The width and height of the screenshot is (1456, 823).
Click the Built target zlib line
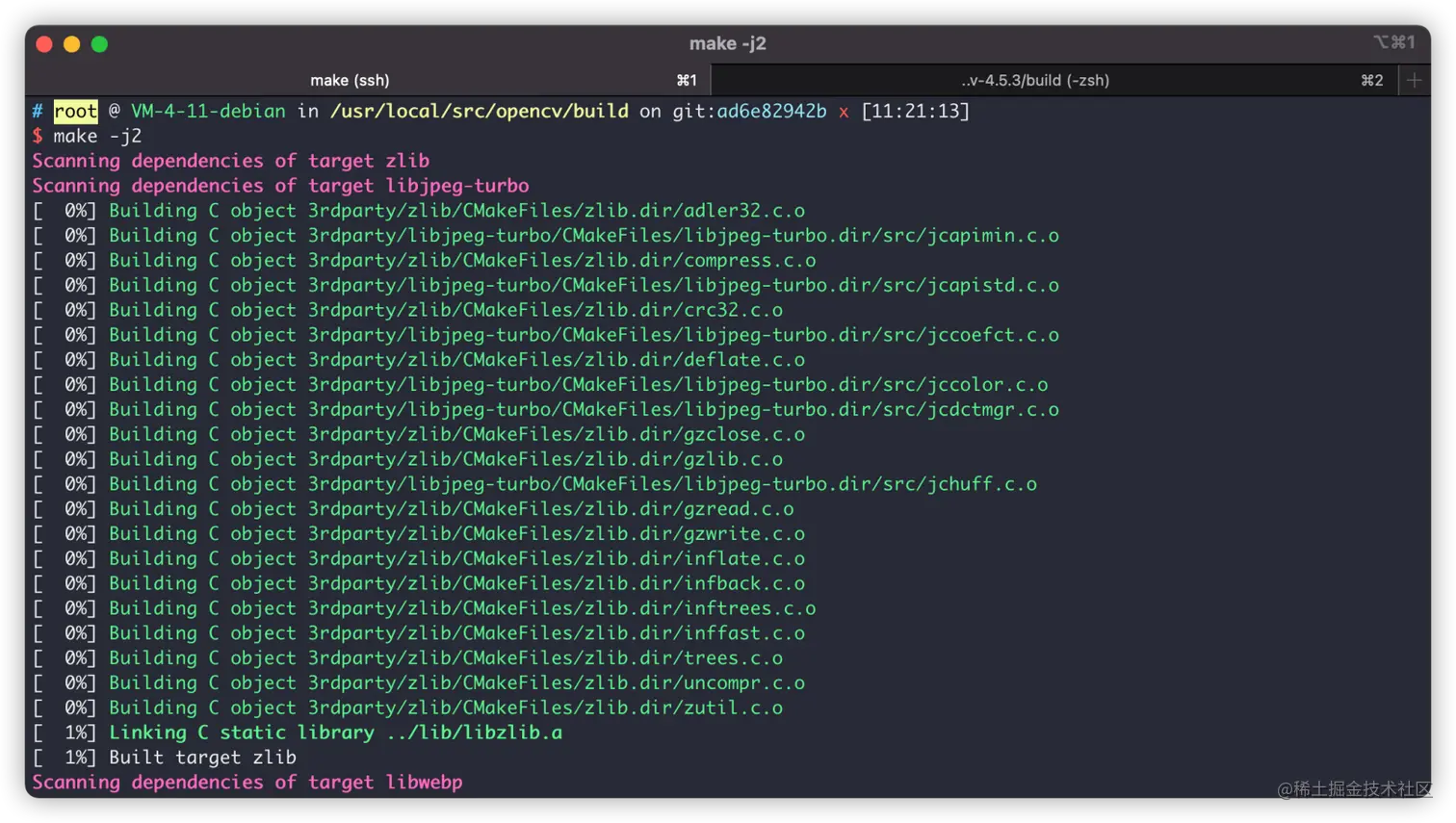tap(165, 759)
